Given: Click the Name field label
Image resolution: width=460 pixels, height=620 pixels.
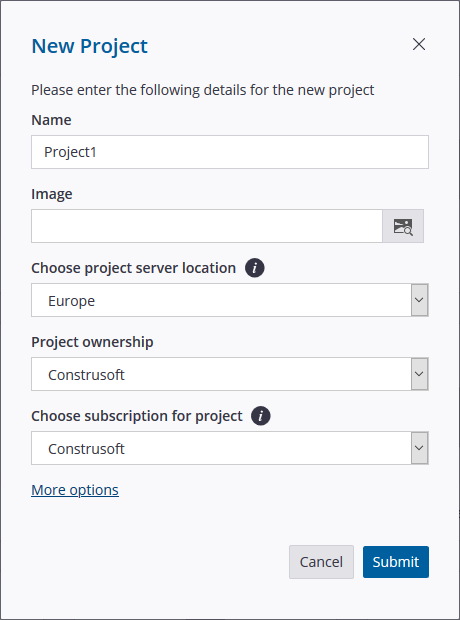Looking at the screenshot, I should 51,120.
